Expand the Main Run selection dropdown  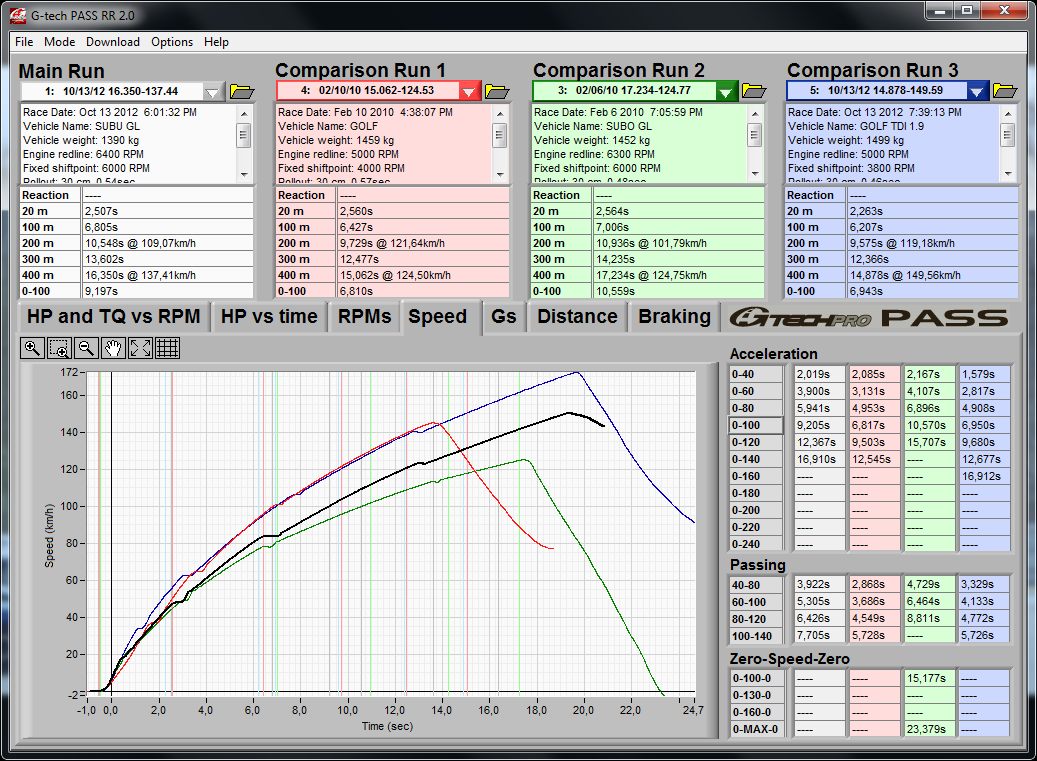pos(212,92)
